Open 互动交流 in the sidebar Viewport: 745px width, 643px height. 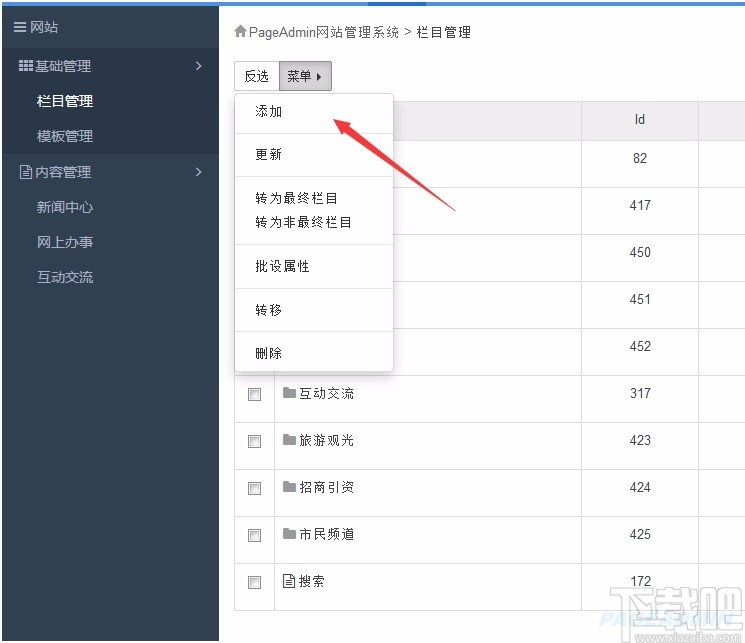65,277
